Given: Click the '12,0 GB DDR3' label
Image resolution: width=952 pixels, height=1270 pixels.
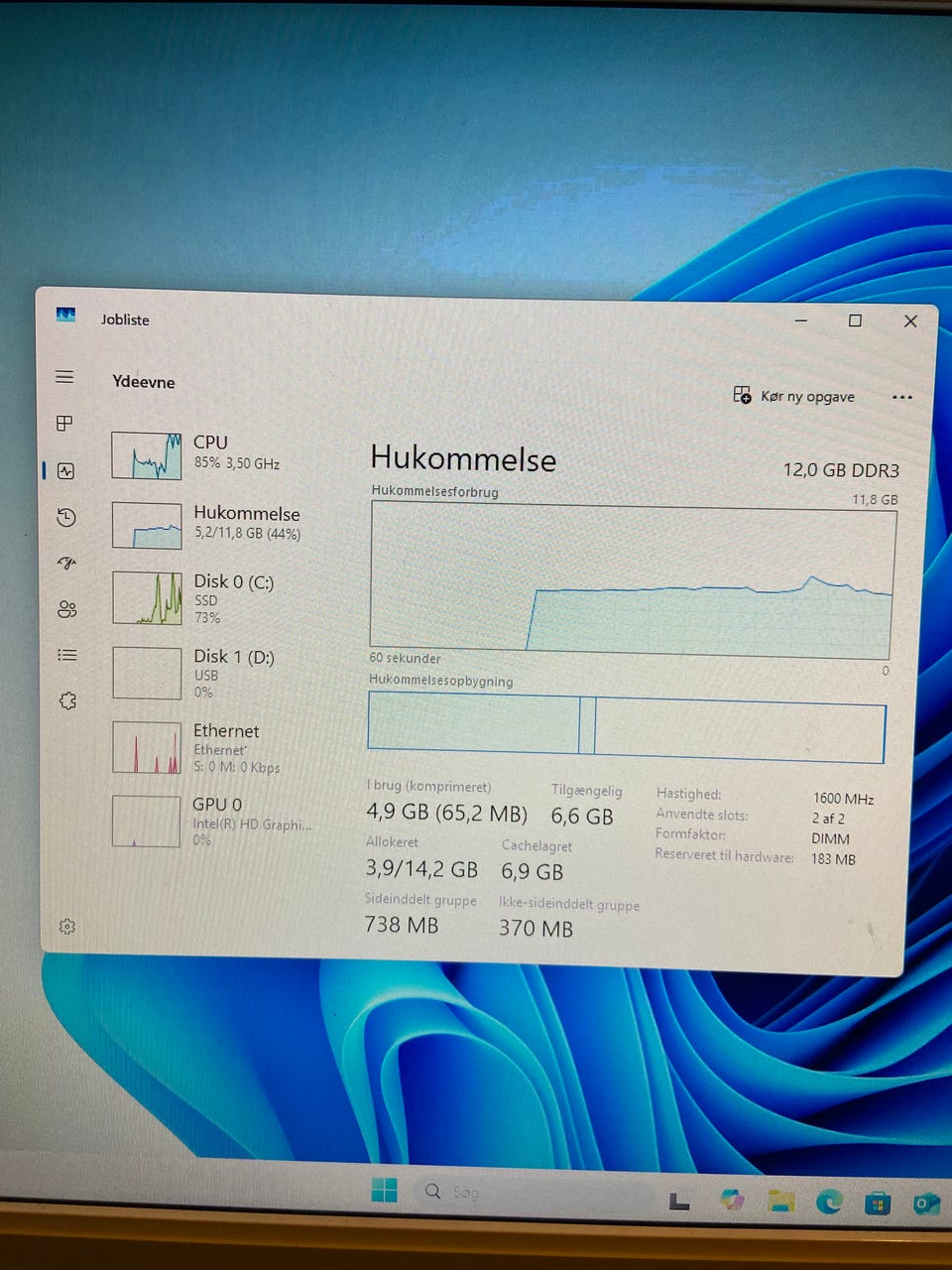Looking at the screenshot, I should pos(841,469).
